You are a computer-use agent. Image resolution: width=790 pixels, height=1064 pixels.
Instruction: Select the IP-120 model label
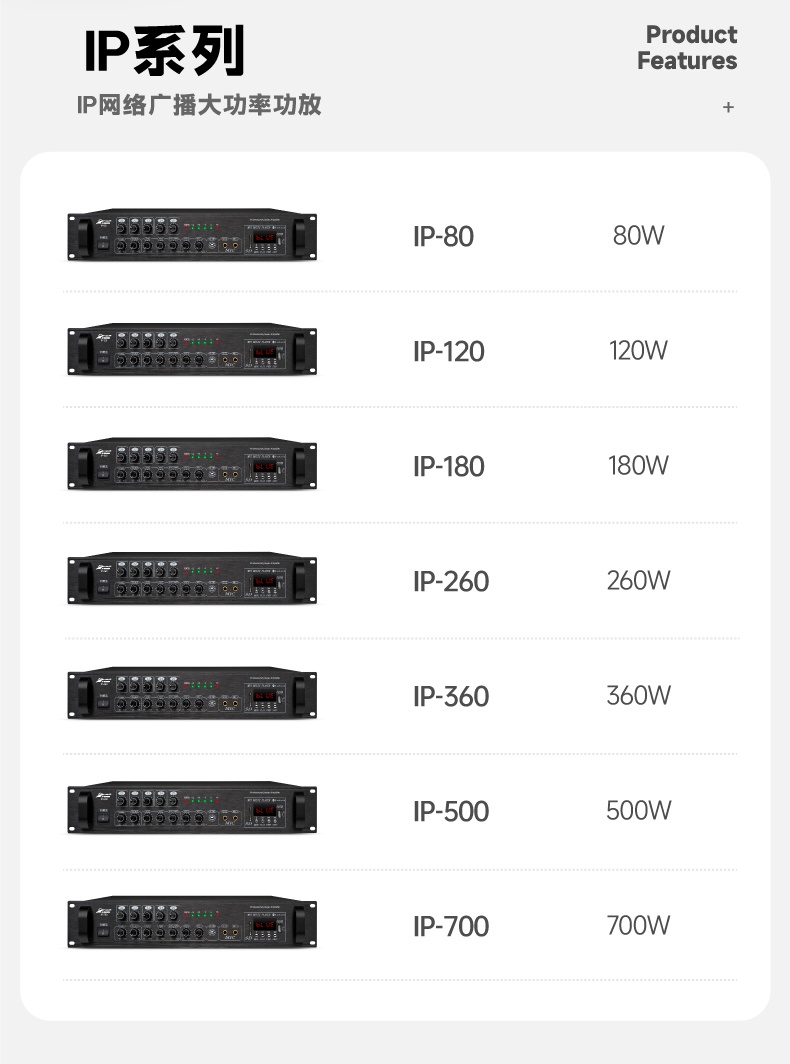(x=448, y=352)
